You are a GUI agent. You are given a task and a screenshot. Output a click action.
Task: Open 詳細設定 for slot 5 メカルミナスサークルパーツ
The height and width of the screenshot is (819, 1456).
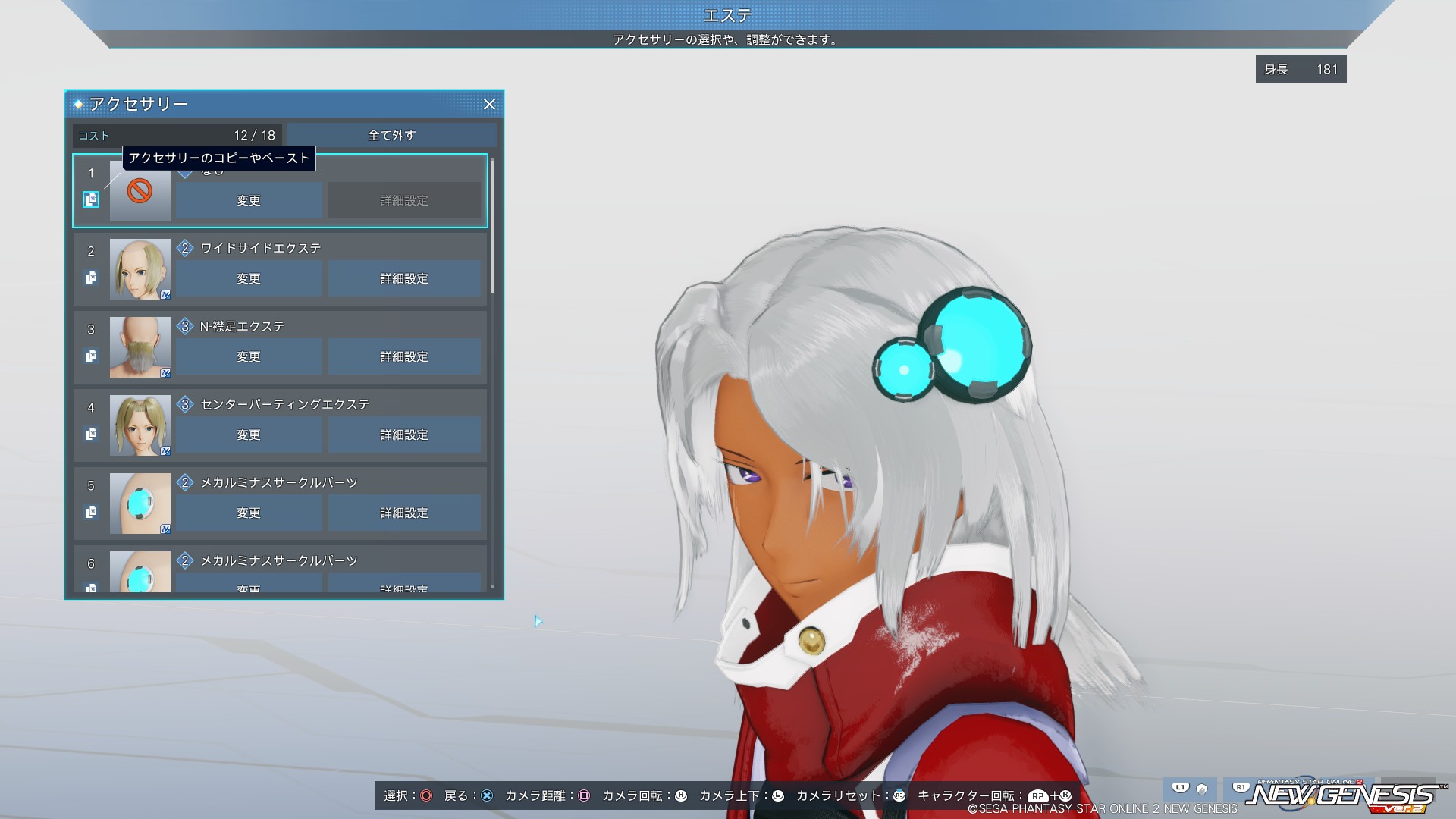point(404,513)
